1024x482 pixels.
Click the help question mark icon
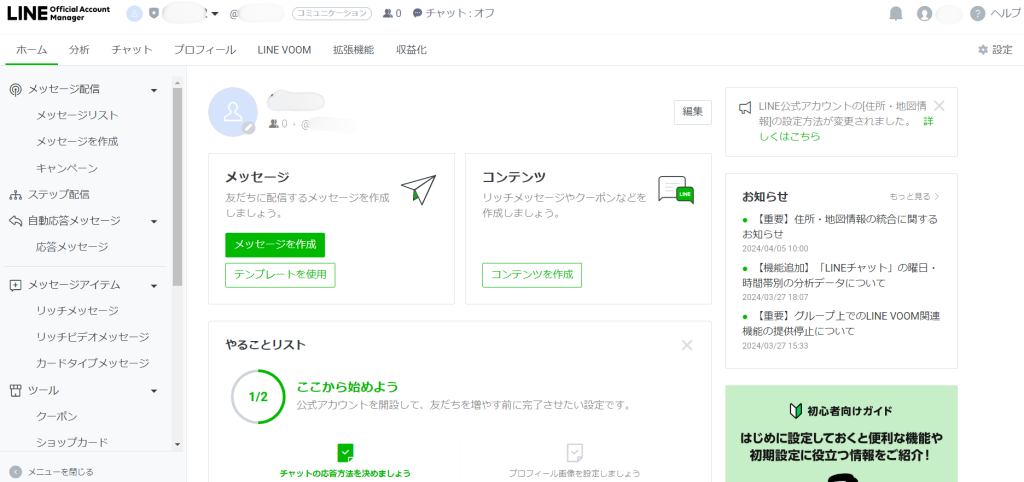(977, 14)
